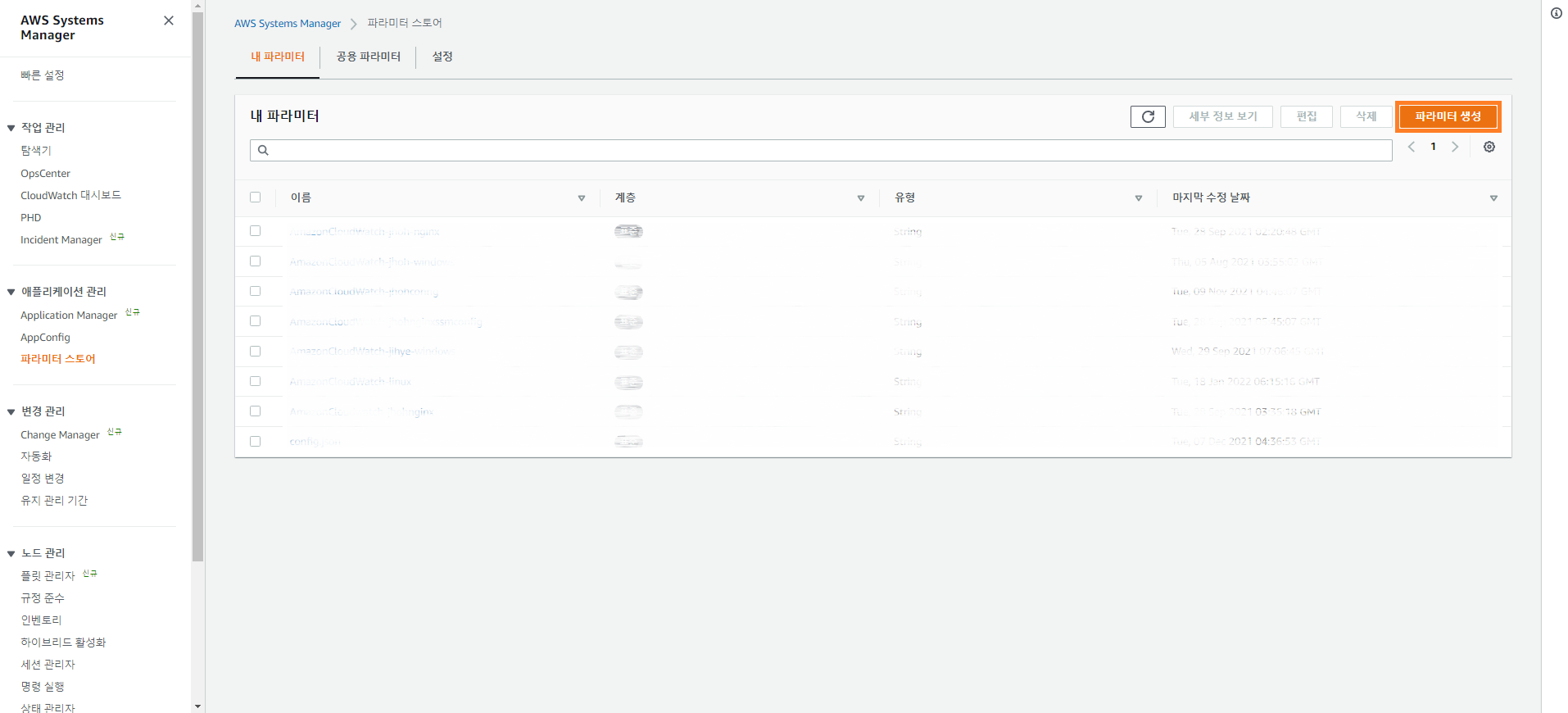Screen dimensions: 1568x713
Task: Select all parameters checkbox in header
Action: [x=256, y=198]
